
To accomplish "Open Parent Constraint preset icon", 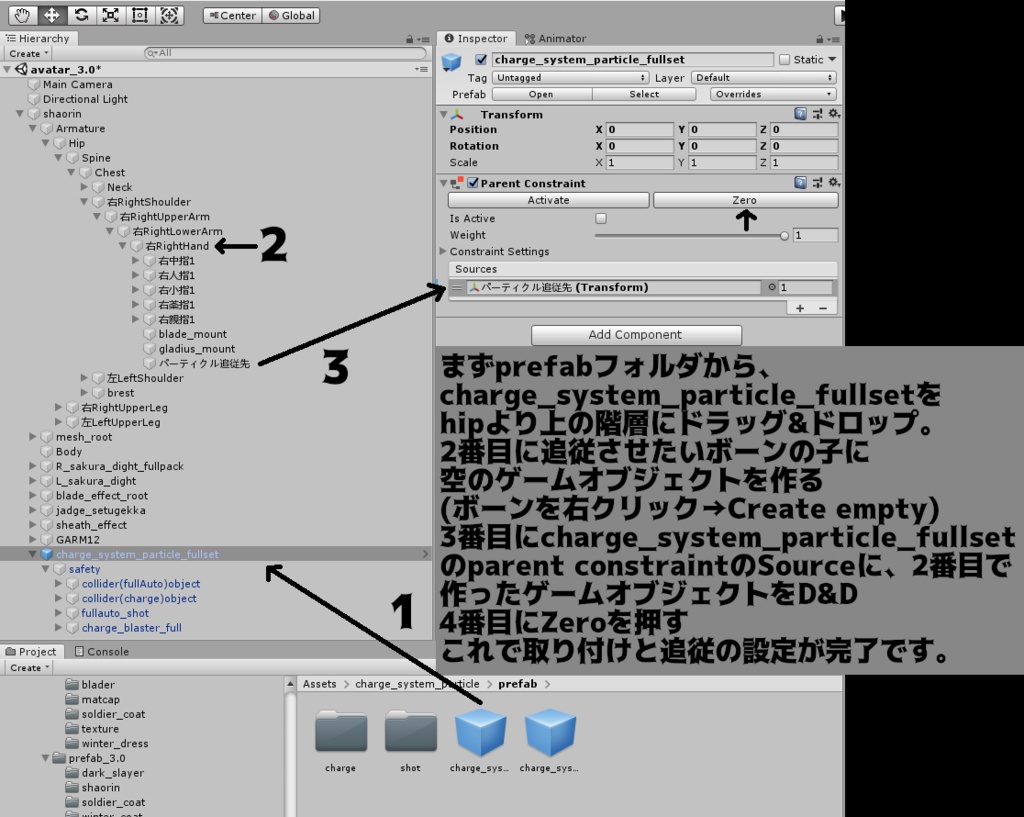I will click(818, 182).
